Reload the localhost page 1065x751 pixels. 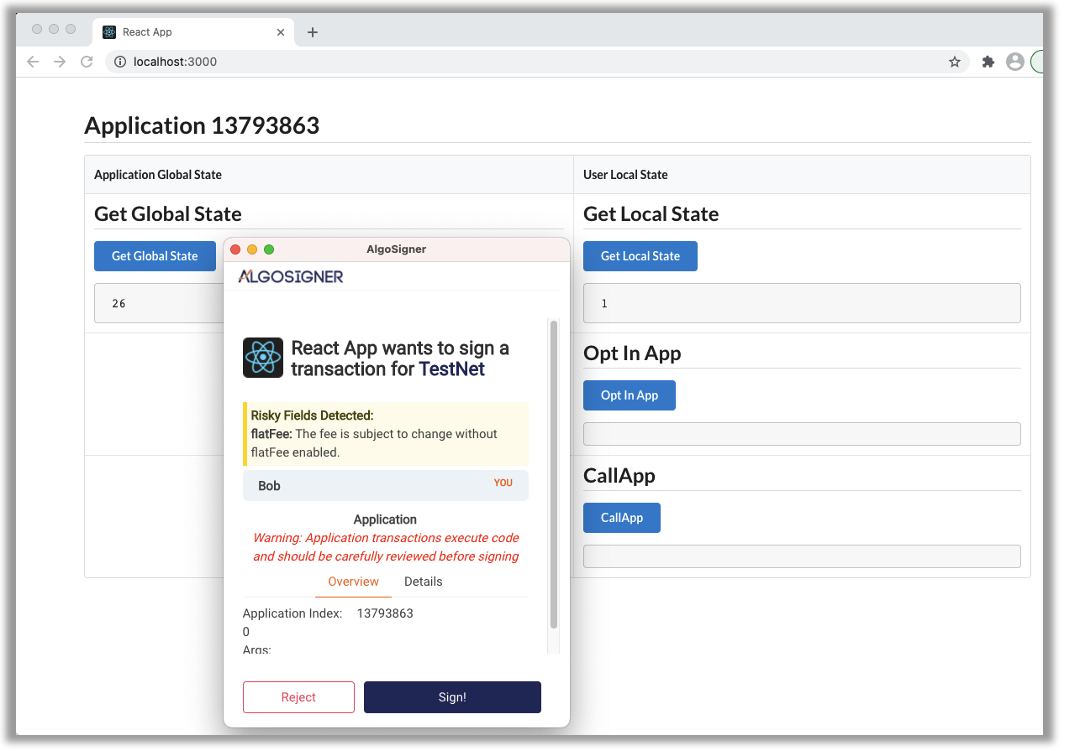pyautogui.click(x=87, y=62)
